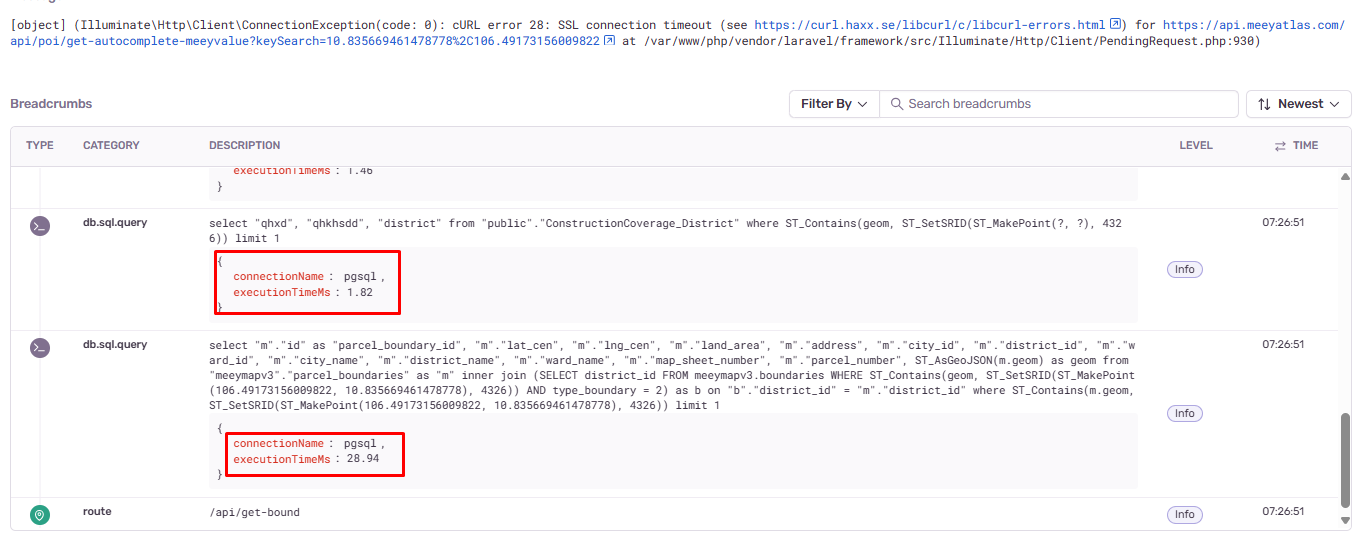Click terminal icon of parcel_boundaries query row
Viewport: 1362px width, 540px height.
pyautogui.click(x=39, y=348)
